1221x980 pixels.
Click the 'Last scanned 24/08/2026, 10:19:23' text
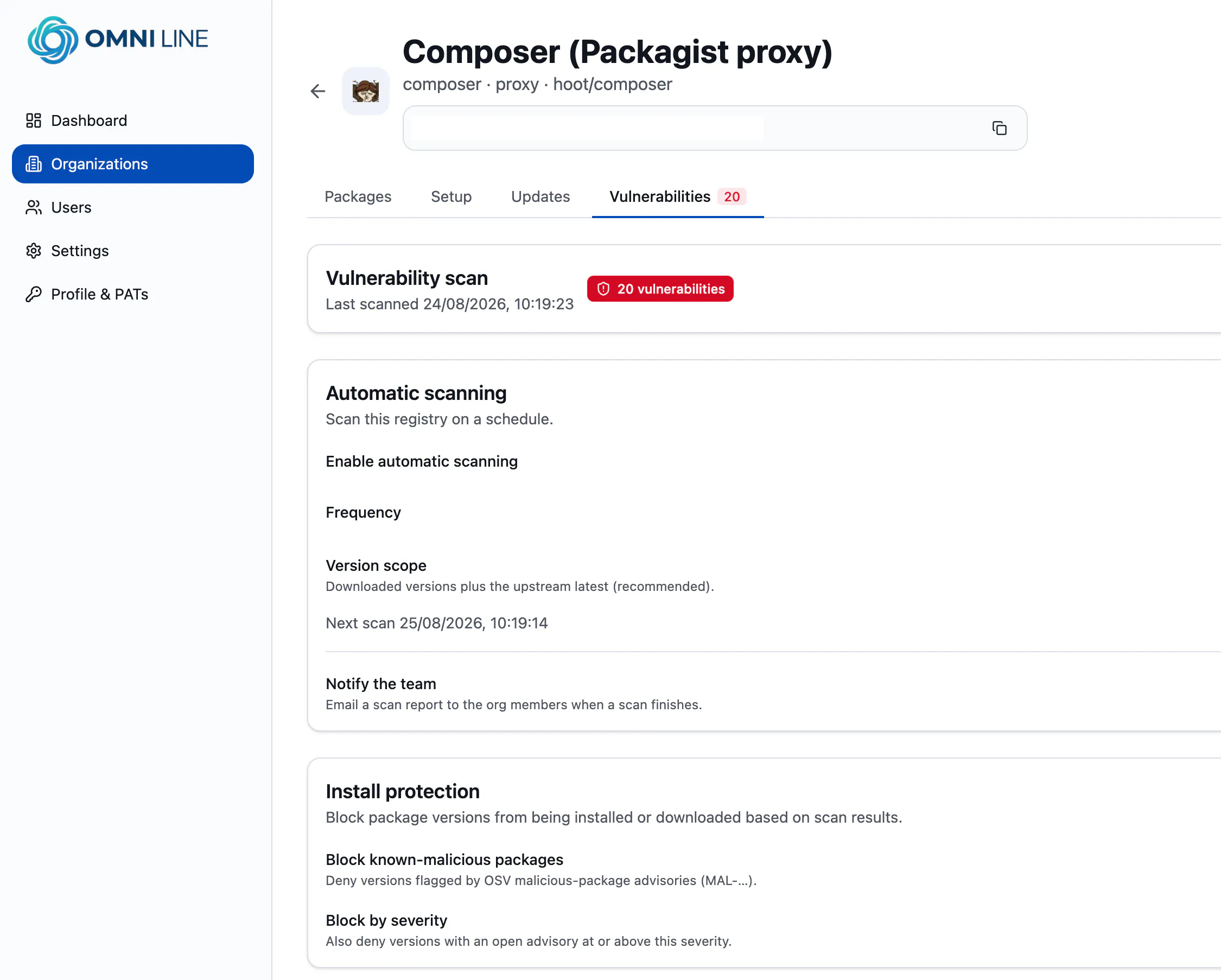coord(450,304)
